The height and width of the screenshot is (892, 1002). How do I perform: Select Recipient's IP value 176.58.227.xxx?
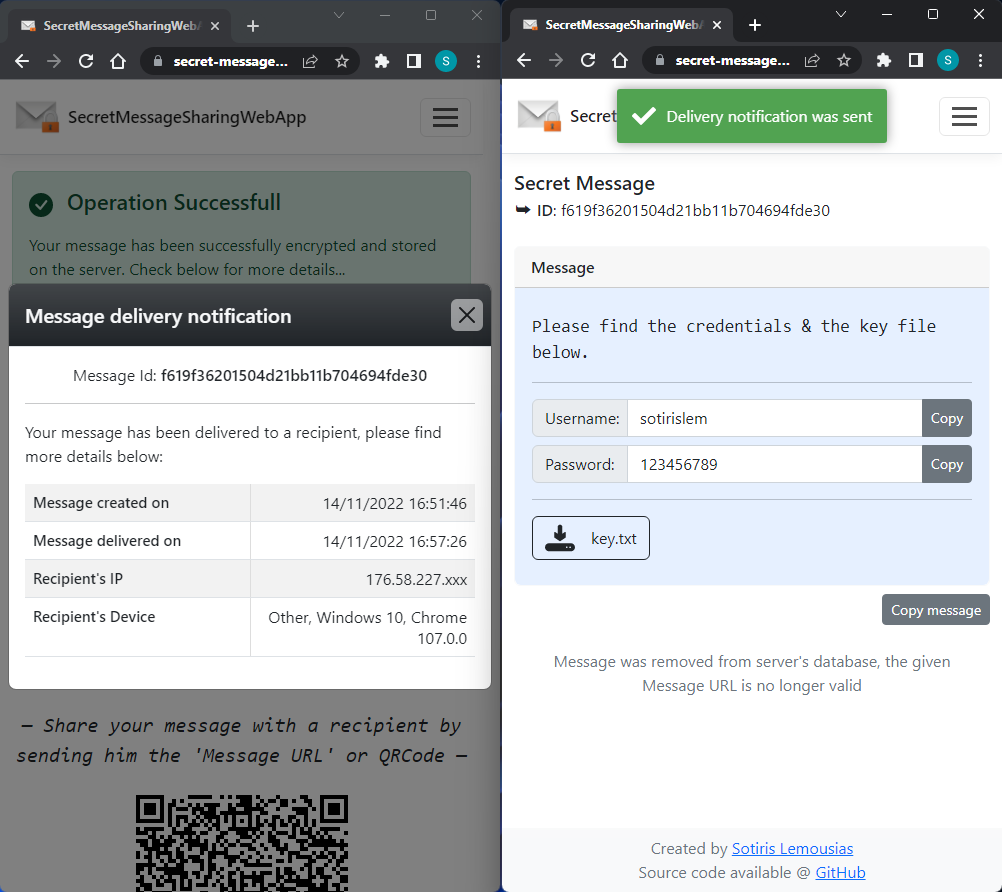[x=416, y=580]
